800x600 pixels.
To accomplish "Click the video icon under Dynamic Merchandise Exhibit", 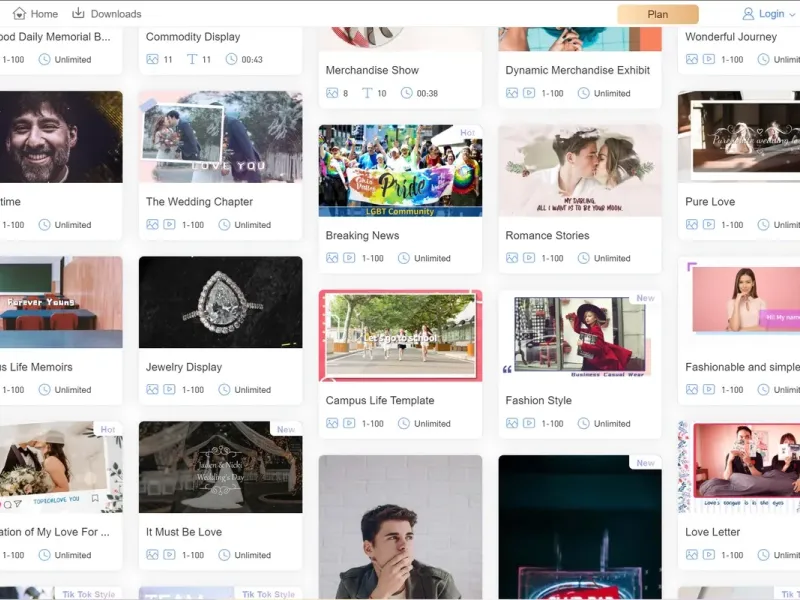I will (529, 93).
